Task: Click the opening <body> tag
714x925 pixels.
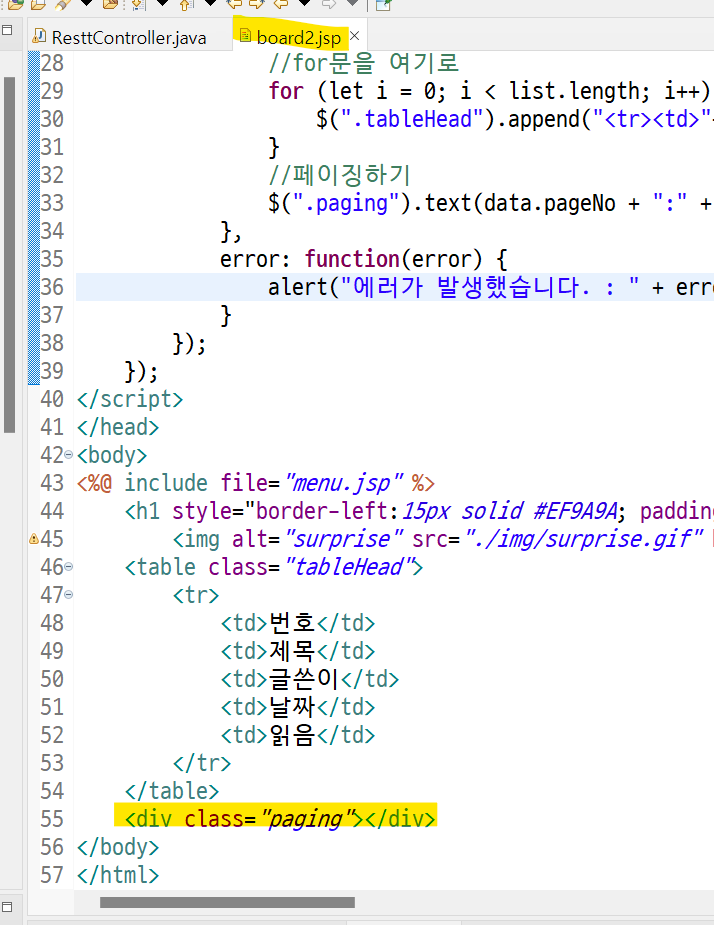Action: click(112, 455)
